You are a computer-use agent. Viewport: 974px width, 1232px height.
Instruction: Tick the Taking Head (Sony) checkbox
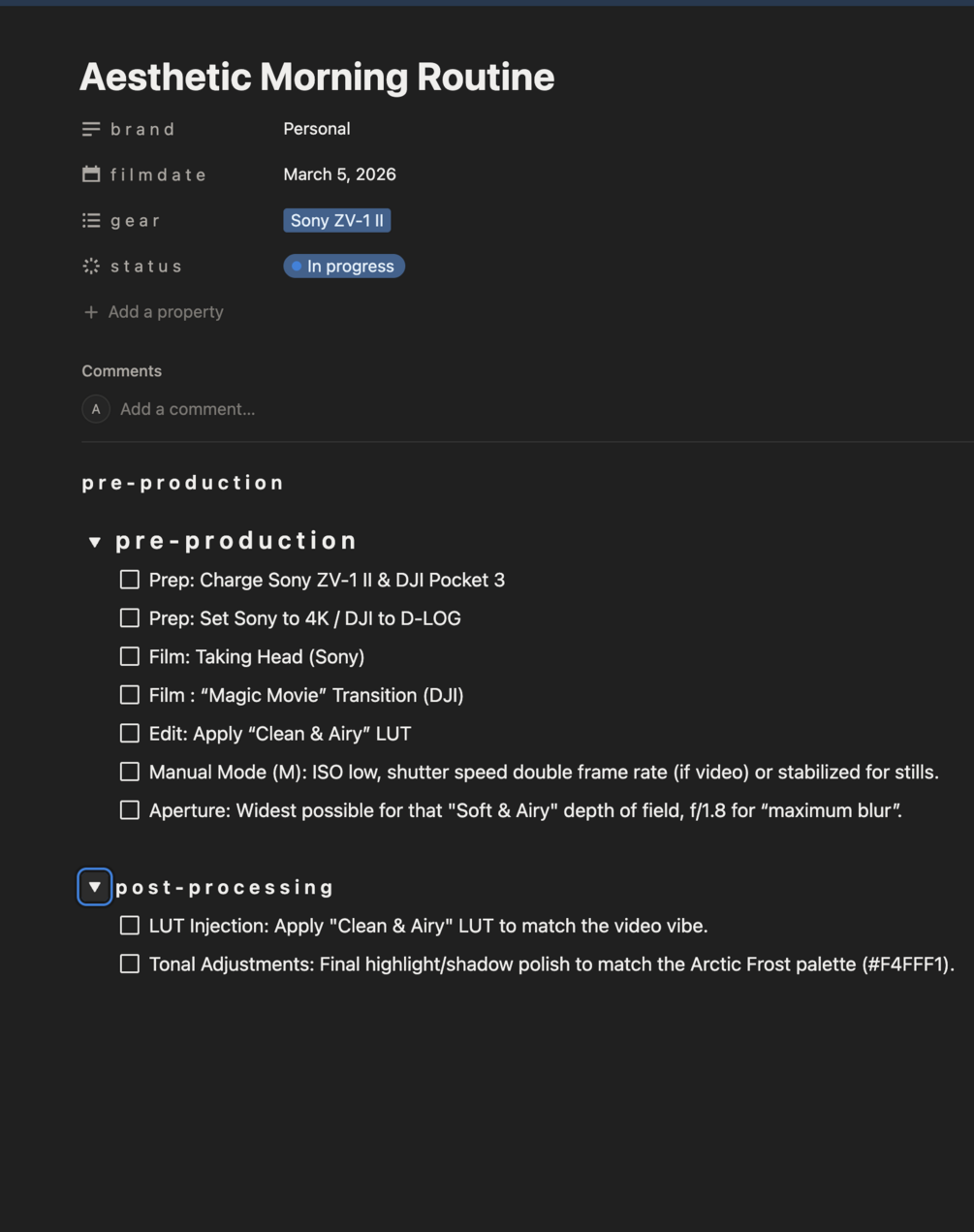pyautogui.click(x=130, y=656)
